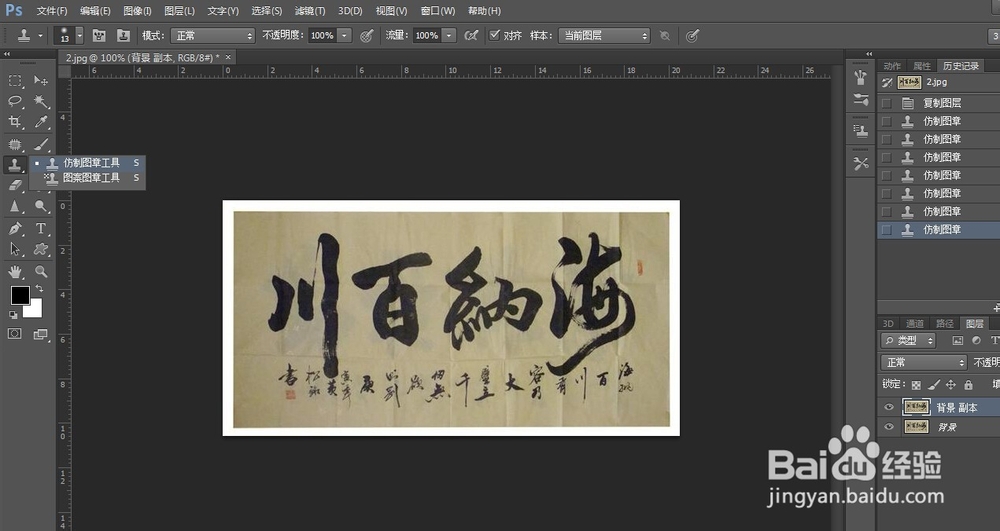This screenshot has height=531, width=1000.
Task: Open the 流量 flow slider dropdown
Action: click(450, 36)
